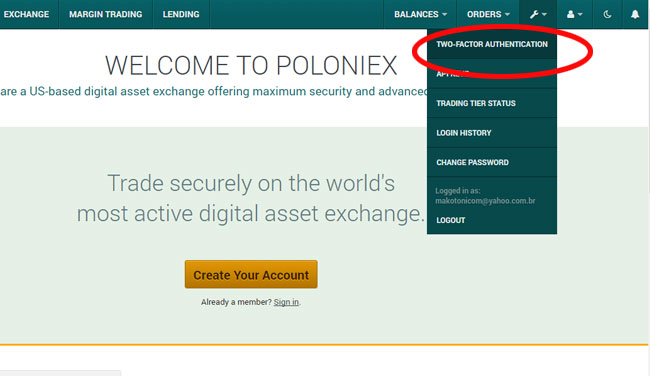Open the user profile icon menu
The height and width of the screenshot is (376, 650).
(x=570, y=15)
